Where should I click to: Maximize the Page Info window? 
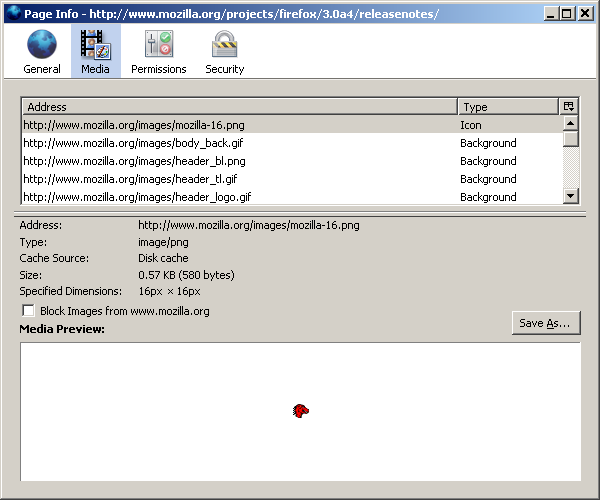click(x=567, y=14)
